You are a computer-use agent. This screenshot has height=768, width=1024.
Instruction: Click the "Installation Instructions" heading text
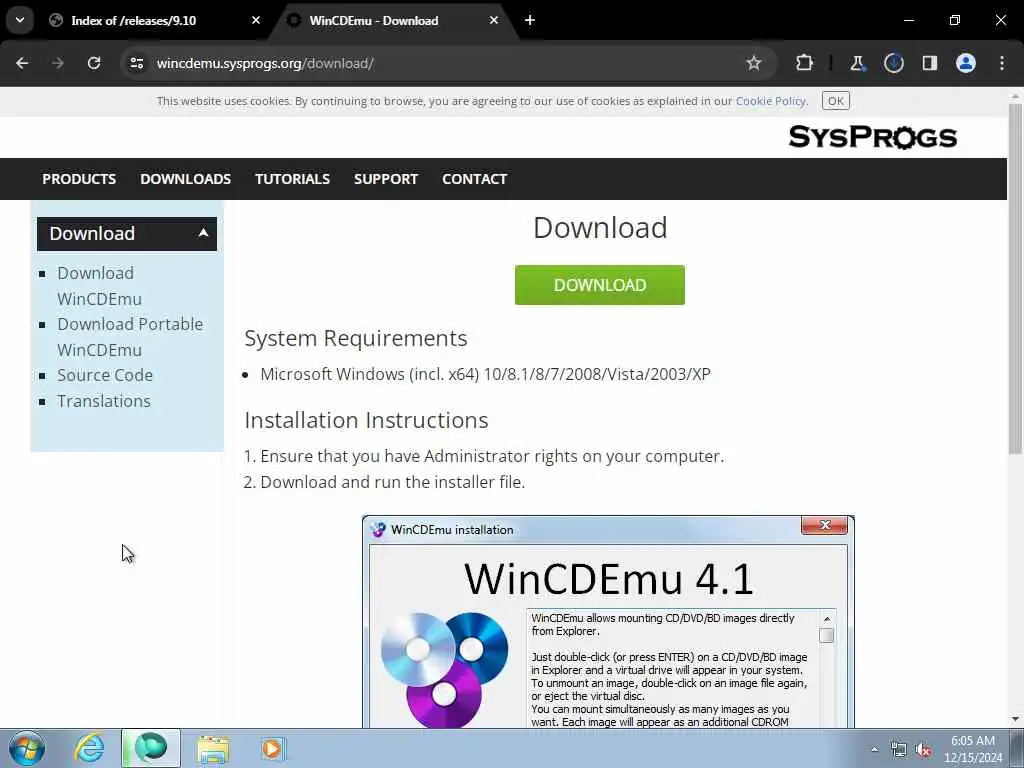366,420
